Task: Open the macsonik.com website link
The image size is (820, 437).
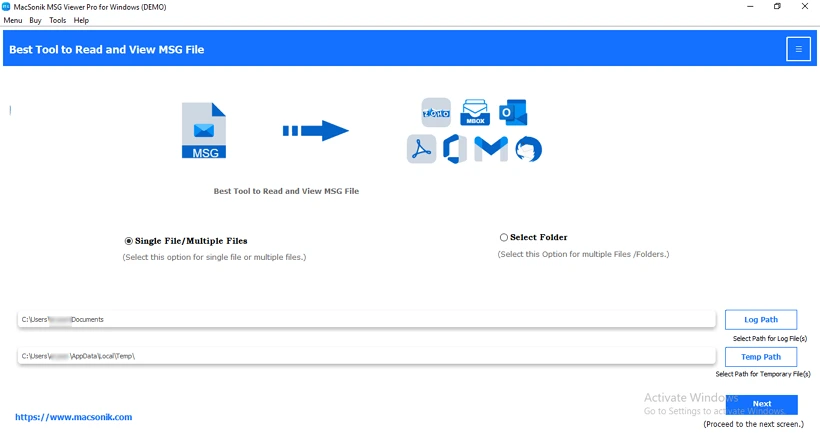Action: tap(74, 417)
